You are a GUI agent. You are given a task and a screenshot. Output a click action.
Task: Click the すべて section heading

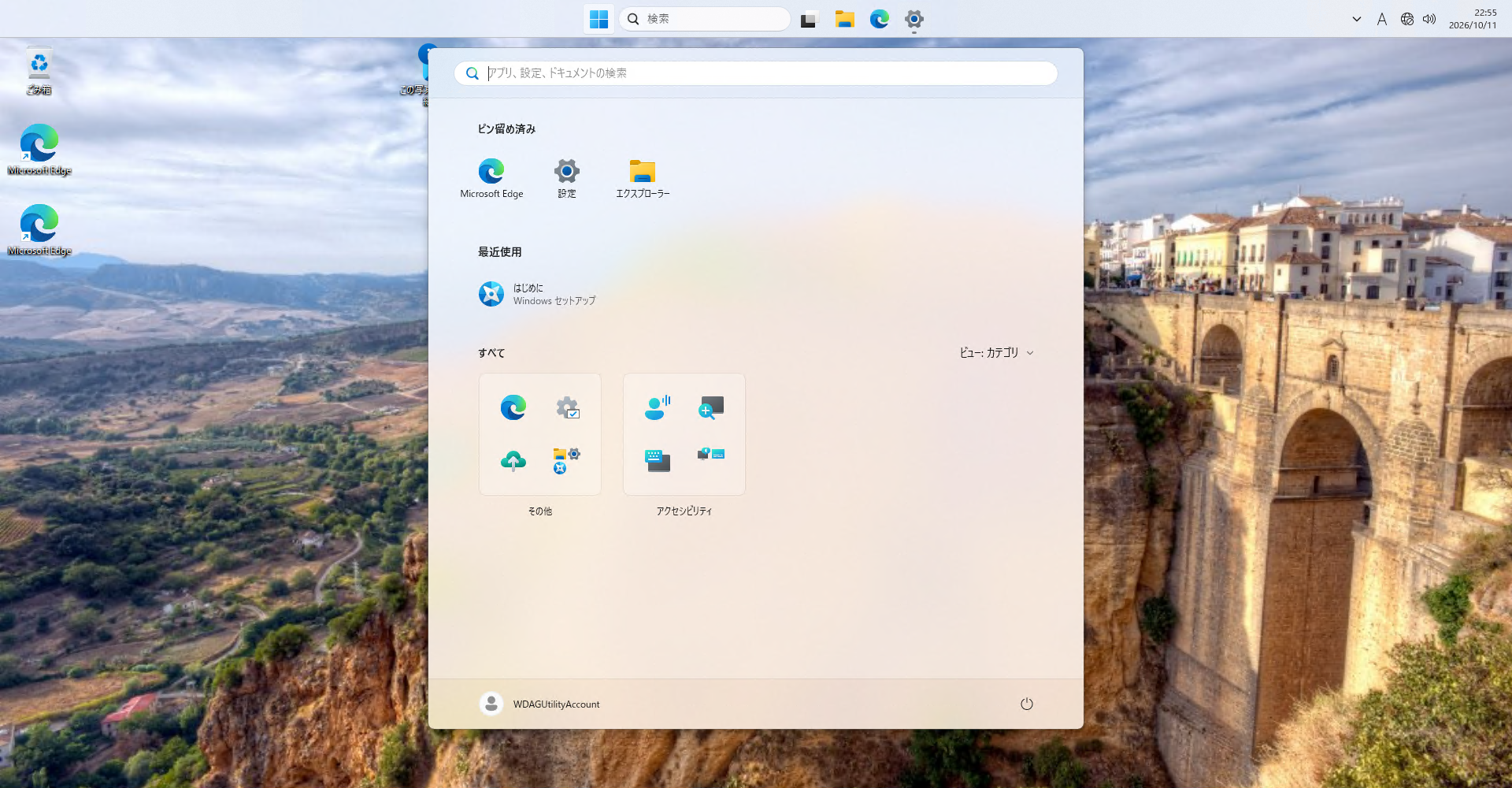pos(491,353)
